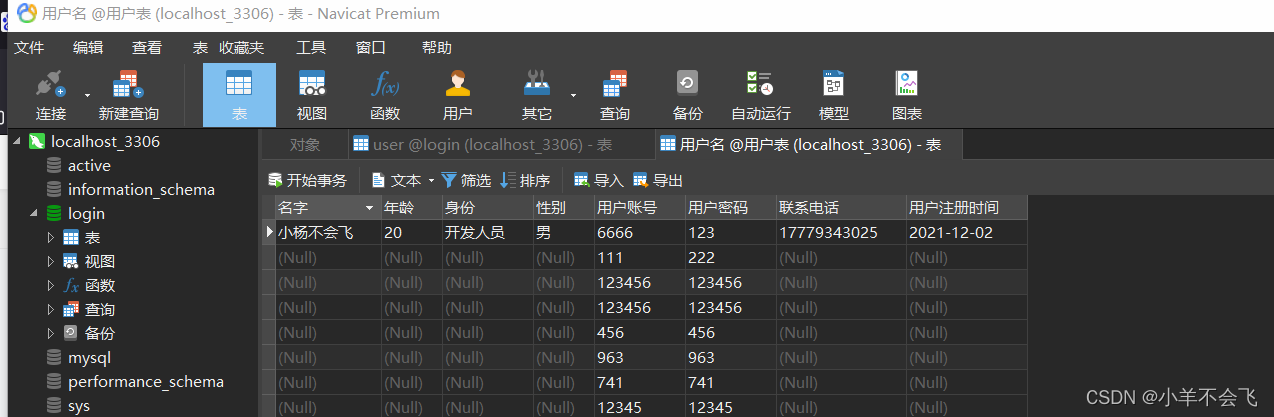Select the mysql database in tree
This screenshot has width=1274, height=417.
[89, 358]
